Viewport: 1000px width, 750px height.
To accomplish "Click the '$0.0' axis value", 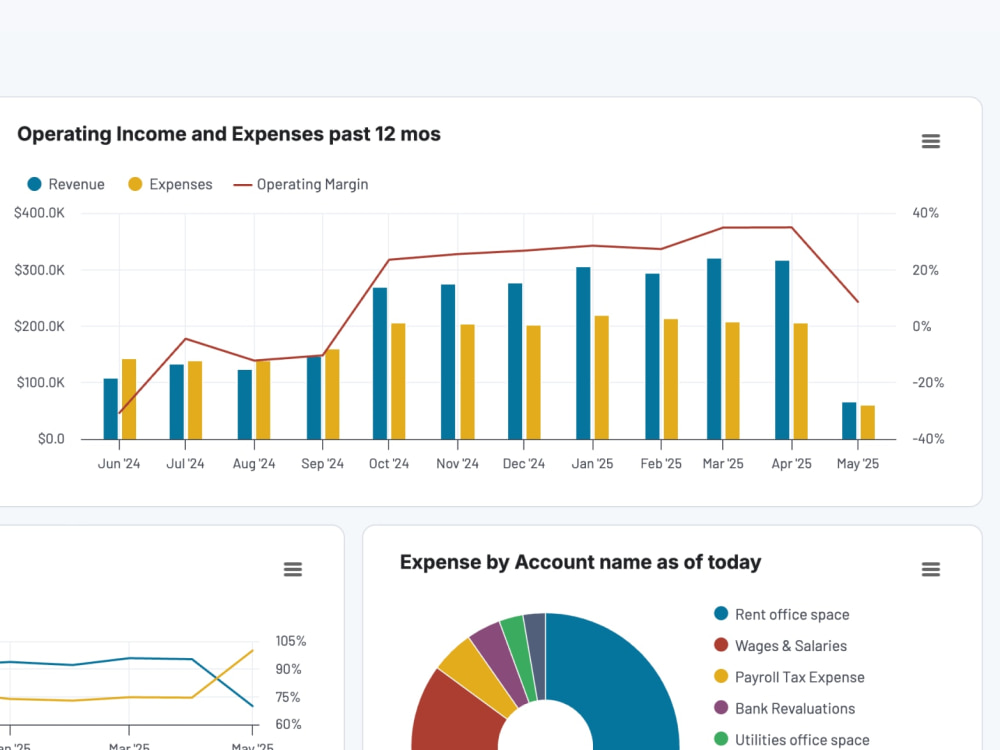I will click(x=51, y=439).
